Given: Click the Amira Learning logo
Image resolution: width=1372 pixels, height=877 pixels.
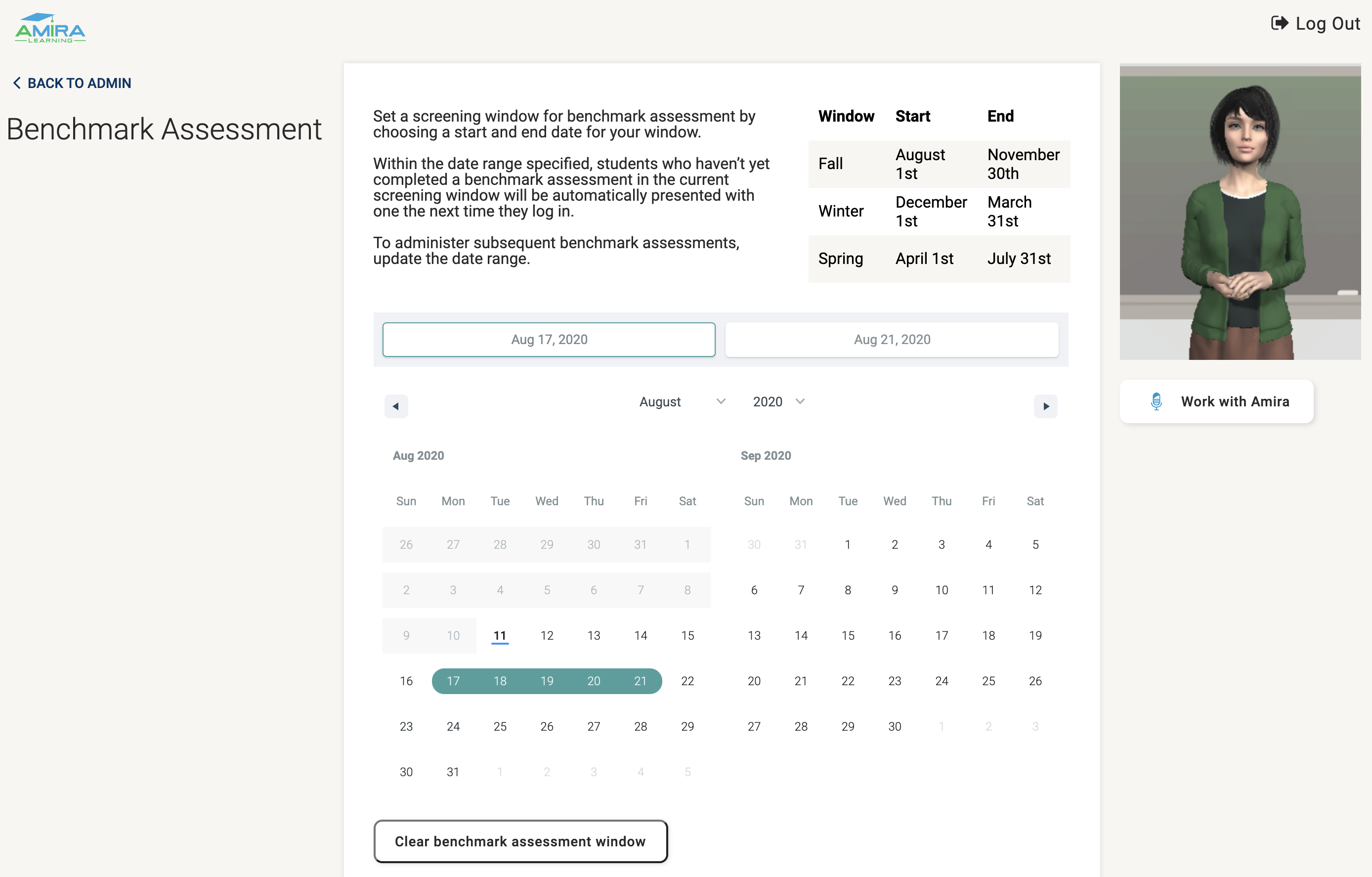Looking at the screenshot, I should coord(50,28).
